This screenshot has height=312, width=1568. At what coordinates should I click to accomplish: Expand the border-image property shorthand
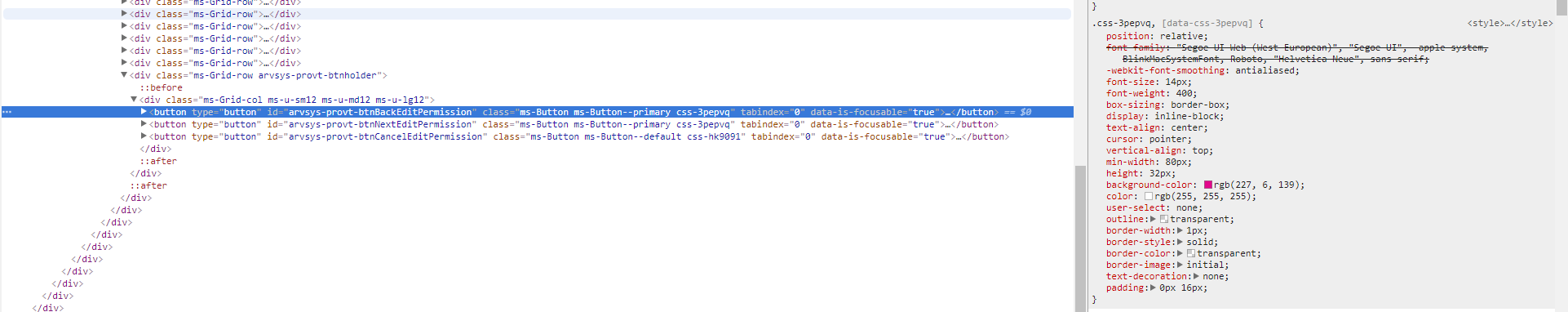(1180, 265)
